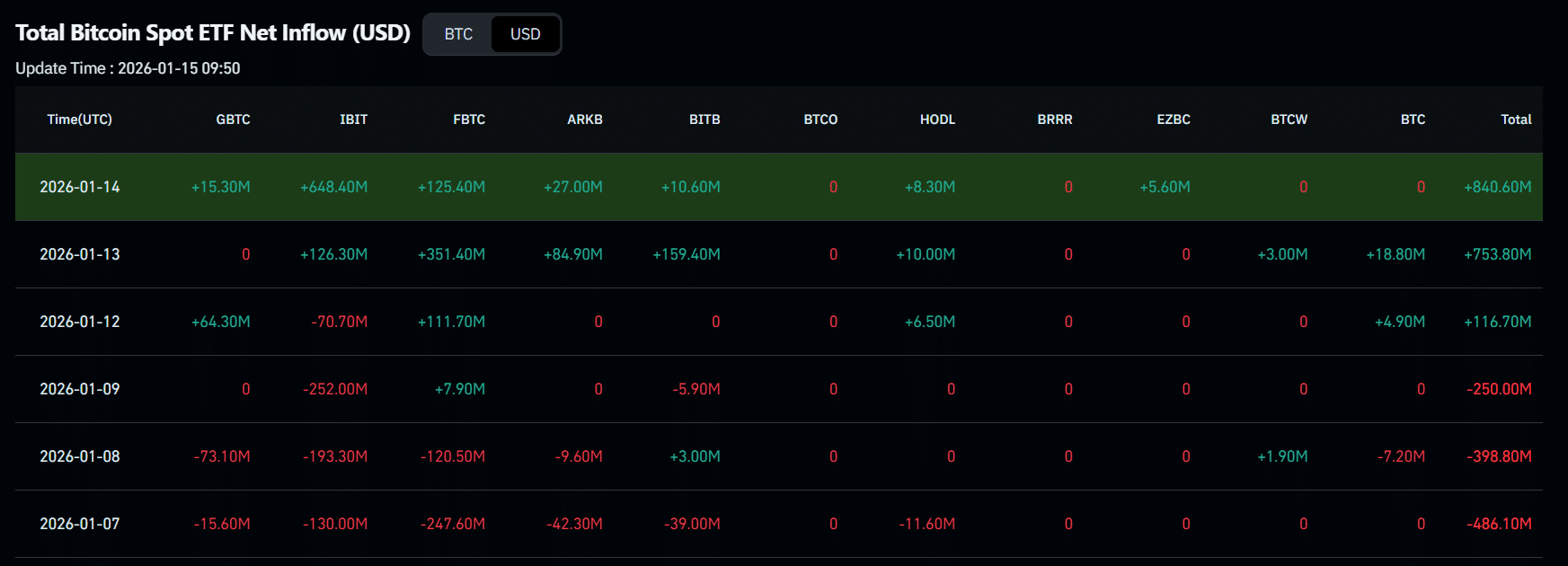Click BTC value +18.80M
The height and width of the screenshot is (566, 1568).
click(x=1395, y=254)
